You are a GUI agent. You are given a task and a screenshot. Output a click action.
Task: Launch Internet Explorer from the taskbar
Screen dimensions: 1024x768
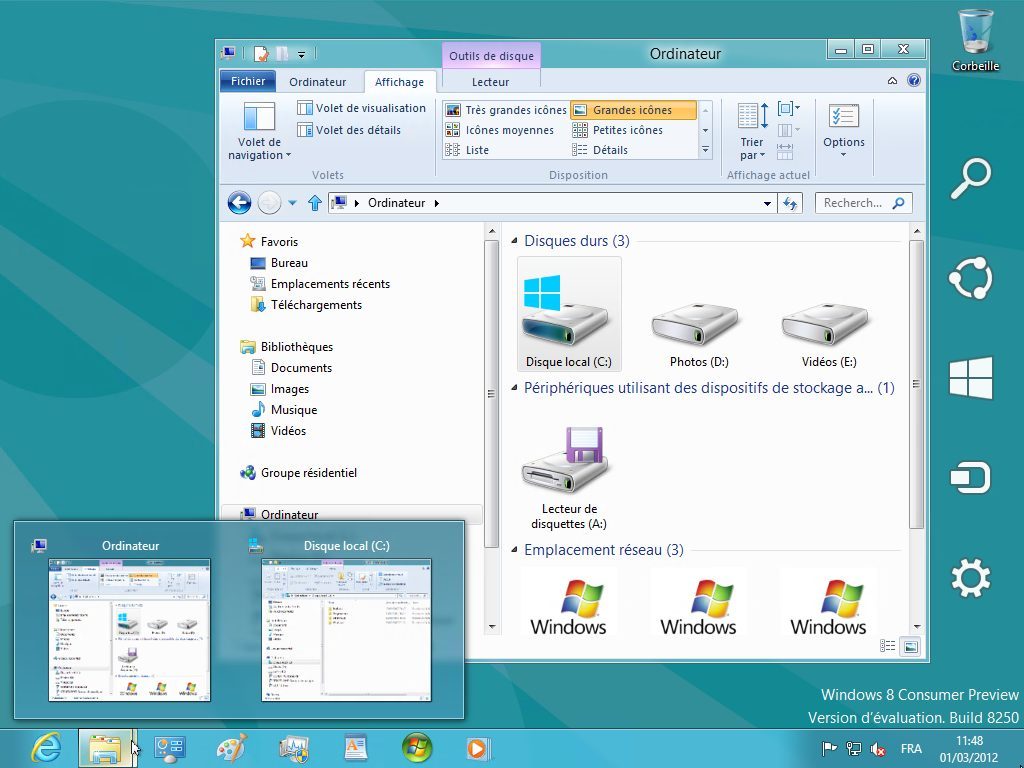coord(46,748)
